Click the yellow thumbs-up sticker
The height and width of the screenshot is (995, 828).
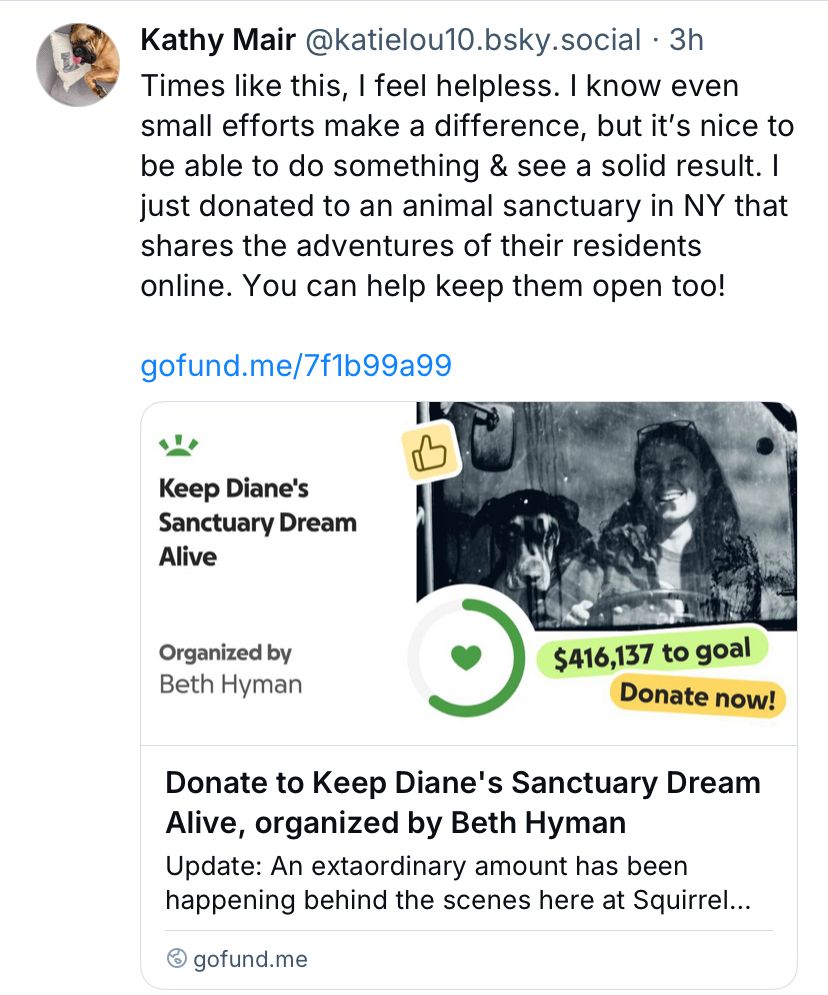(431, 451)
